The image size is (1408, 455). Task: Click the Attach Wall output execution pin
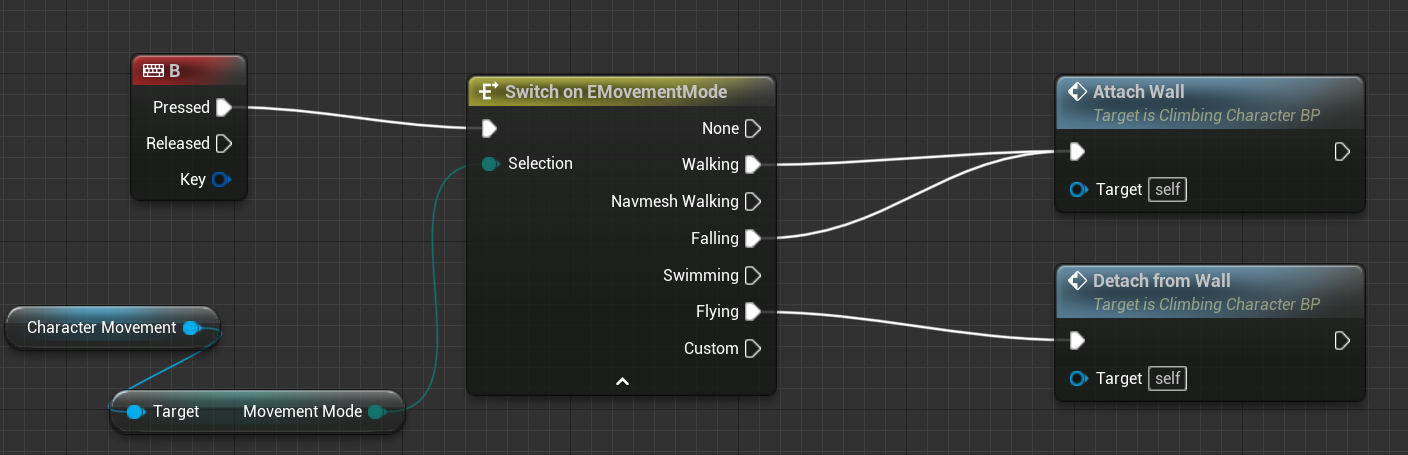(1342, 152)
